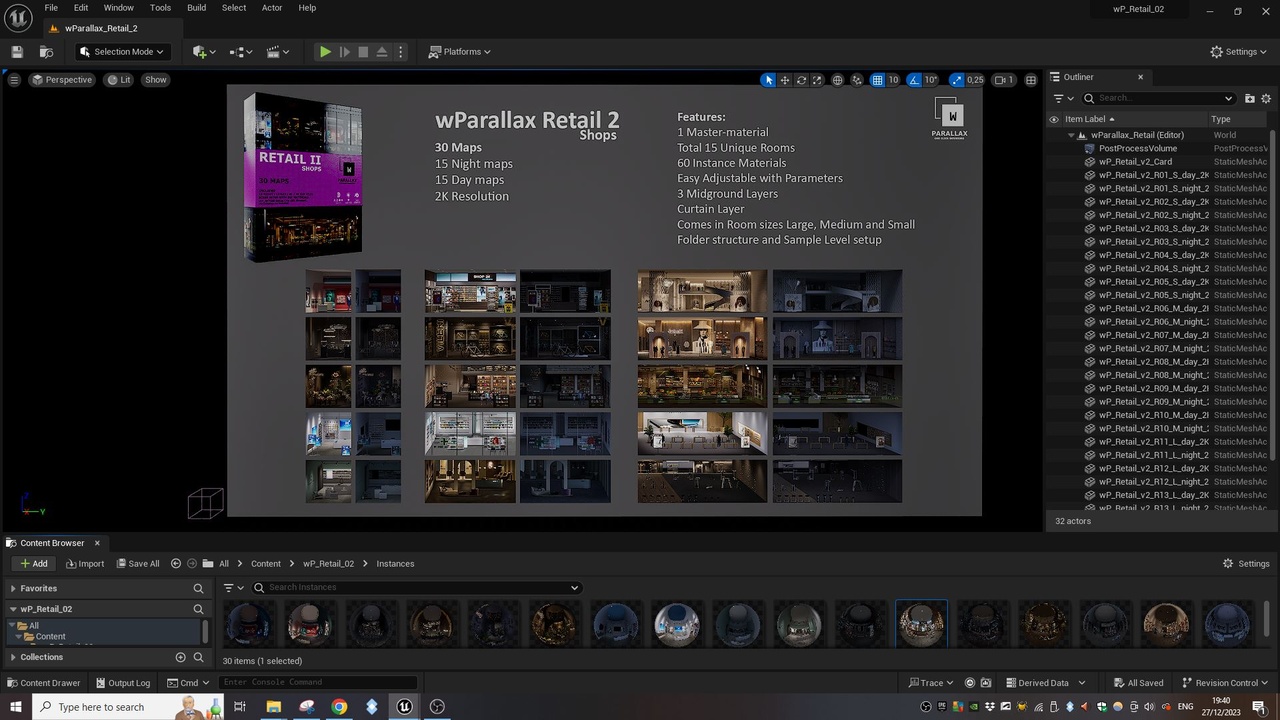Viewport: 1280px width, 720px height.
Task: Expand the Favorites section
Action: [x=13, y=589]
